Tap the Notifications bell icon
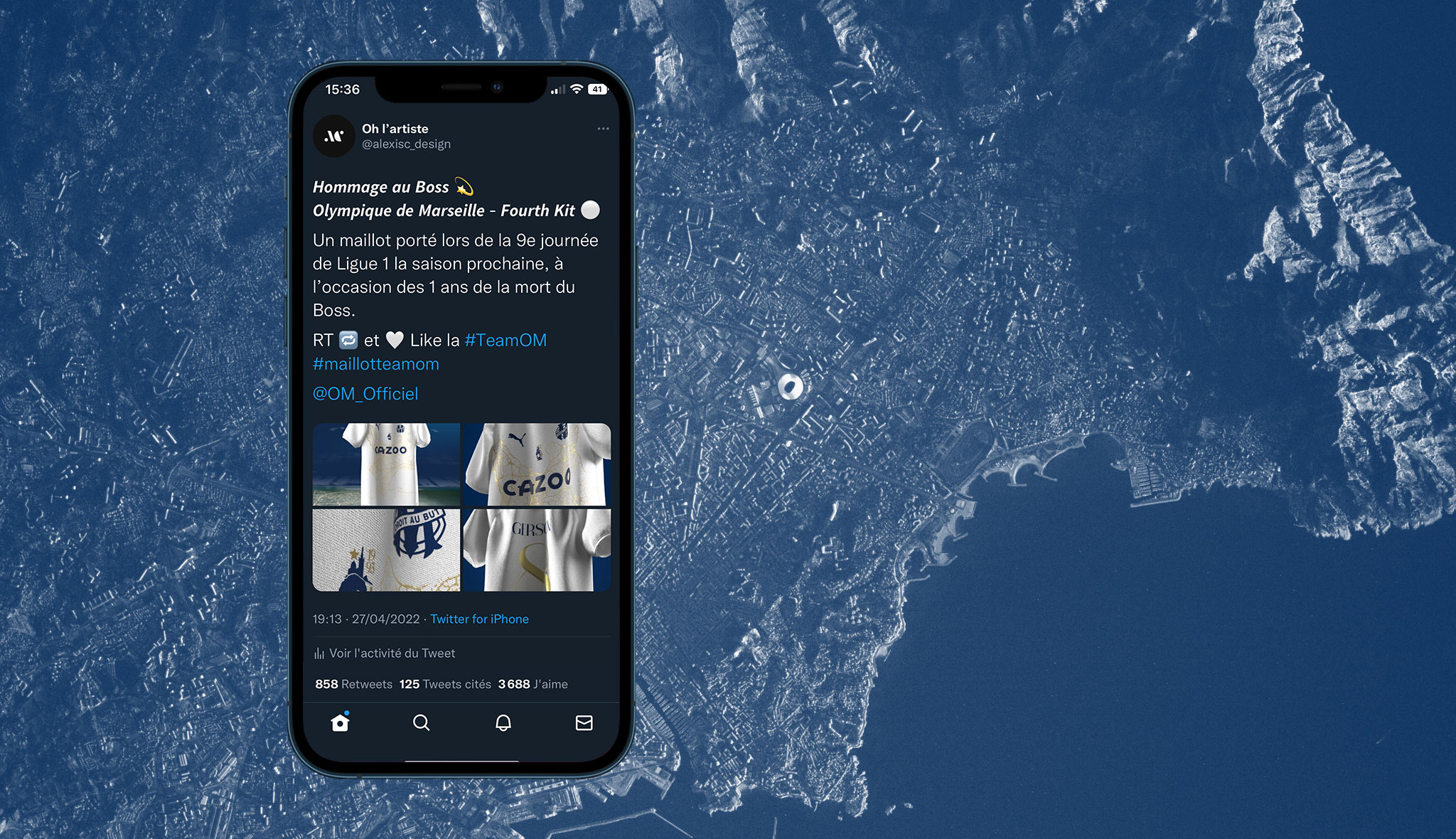1456x839 pixels. click(x=503, y=723)
